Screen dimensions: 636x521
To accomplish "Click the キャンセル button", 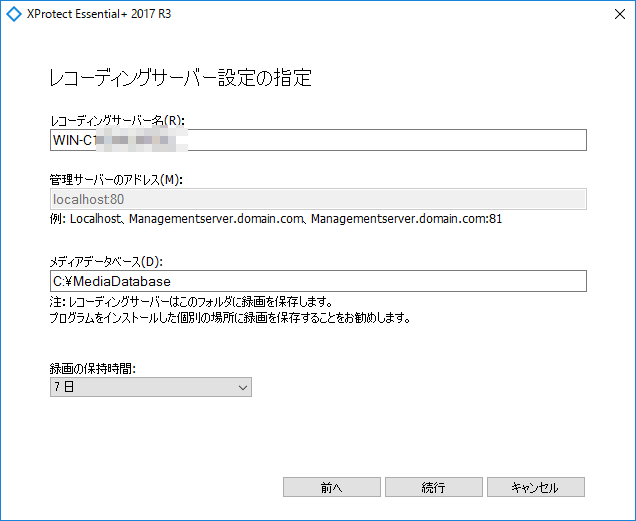I will pos(536,487).
